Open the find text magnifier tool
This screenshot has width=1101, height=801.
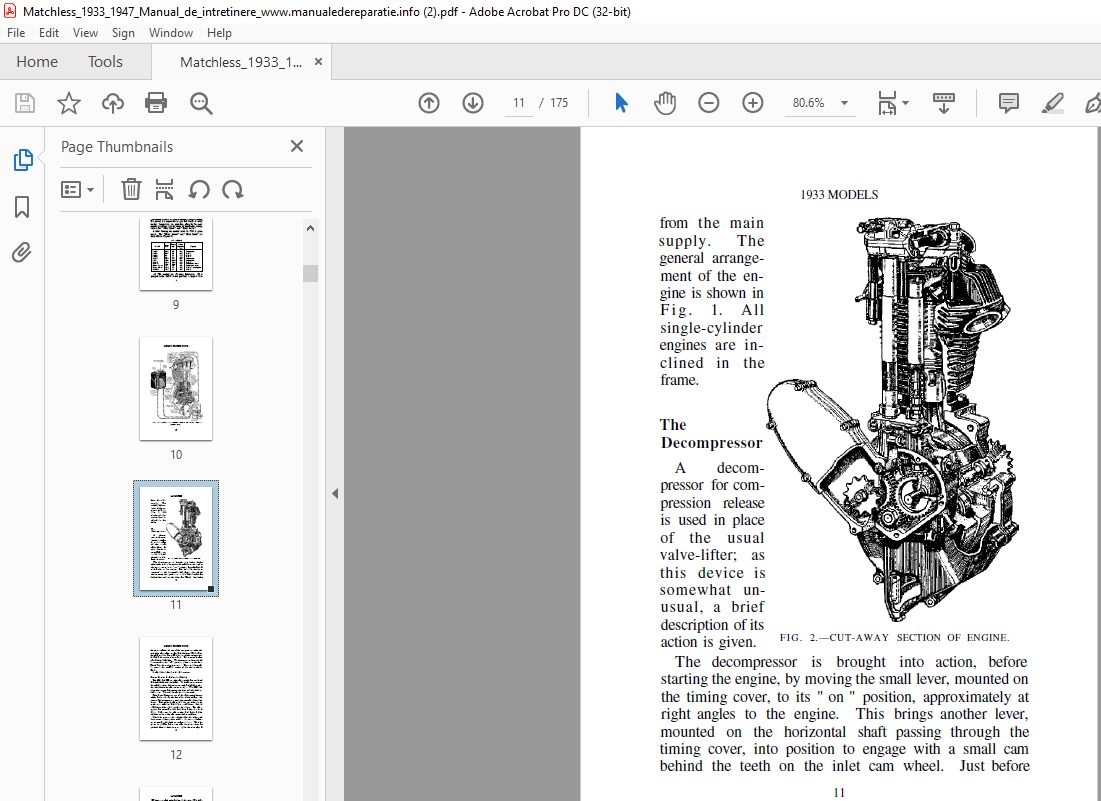(201, 103)
